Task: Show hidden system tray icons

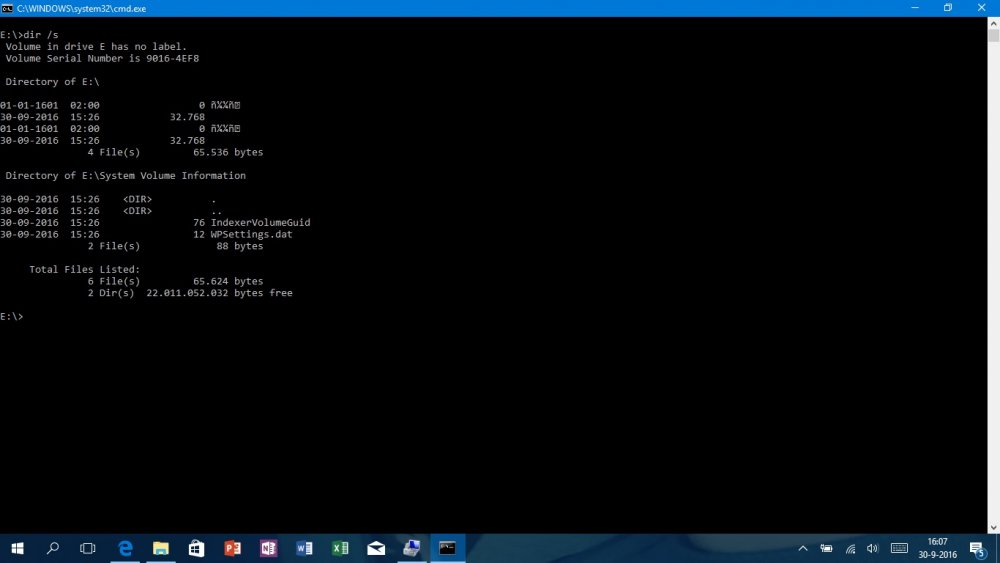Action: [x=803, y=548]
